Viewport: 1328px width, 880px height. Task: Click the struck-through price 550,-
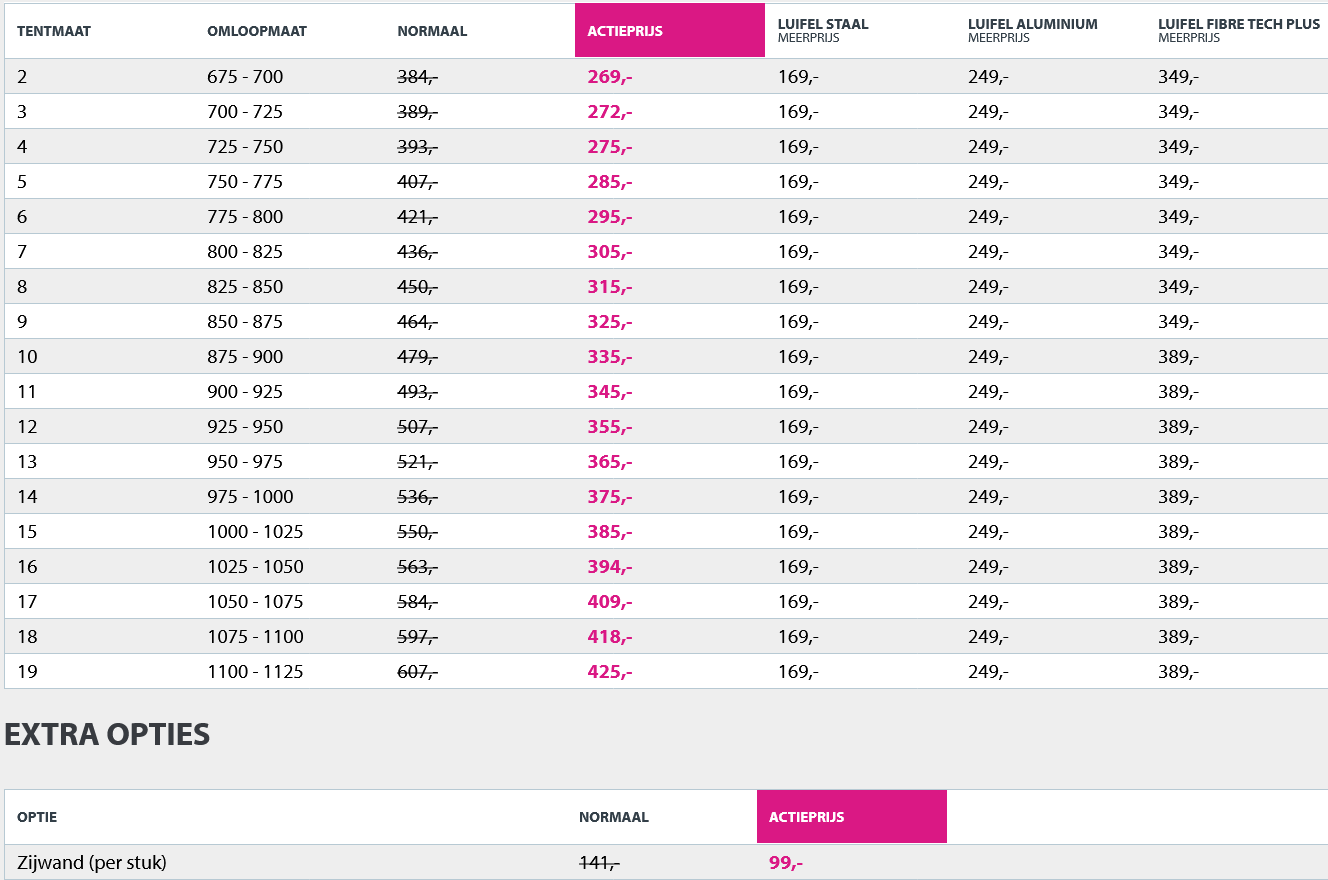[x=417, y=532]
